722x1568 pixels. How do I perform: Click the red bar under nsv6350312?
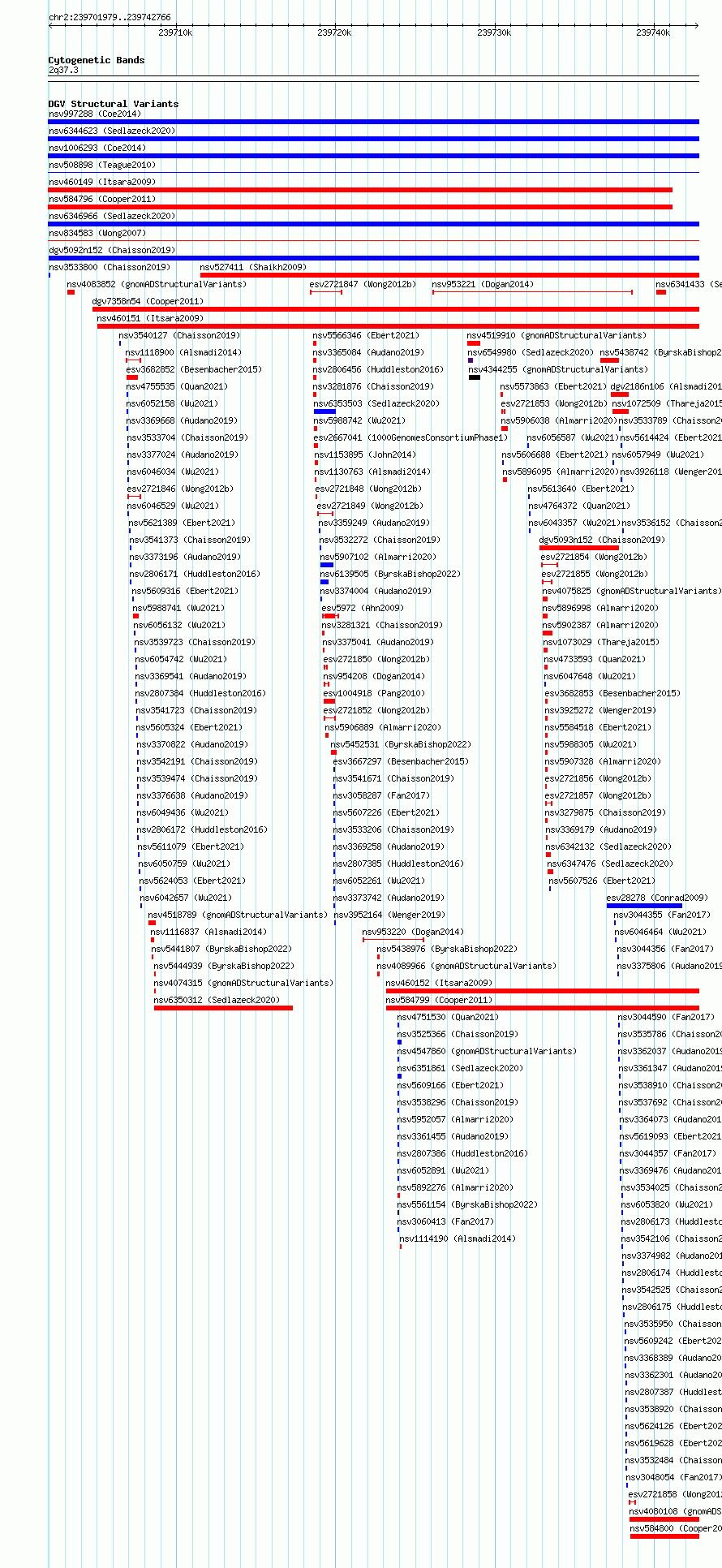[223, 1008]
